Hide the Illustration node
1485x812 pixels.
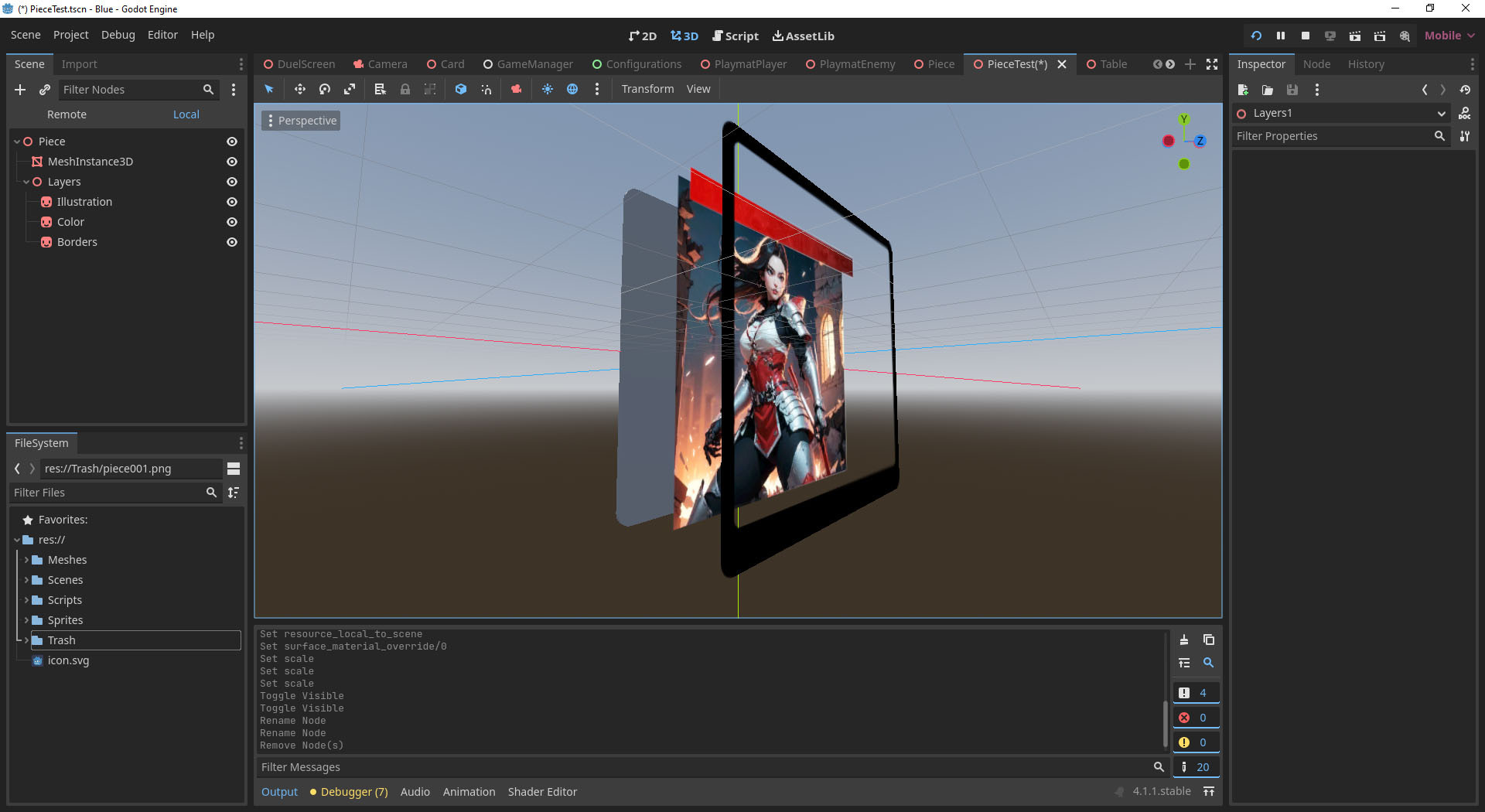(x=231, y=202)
